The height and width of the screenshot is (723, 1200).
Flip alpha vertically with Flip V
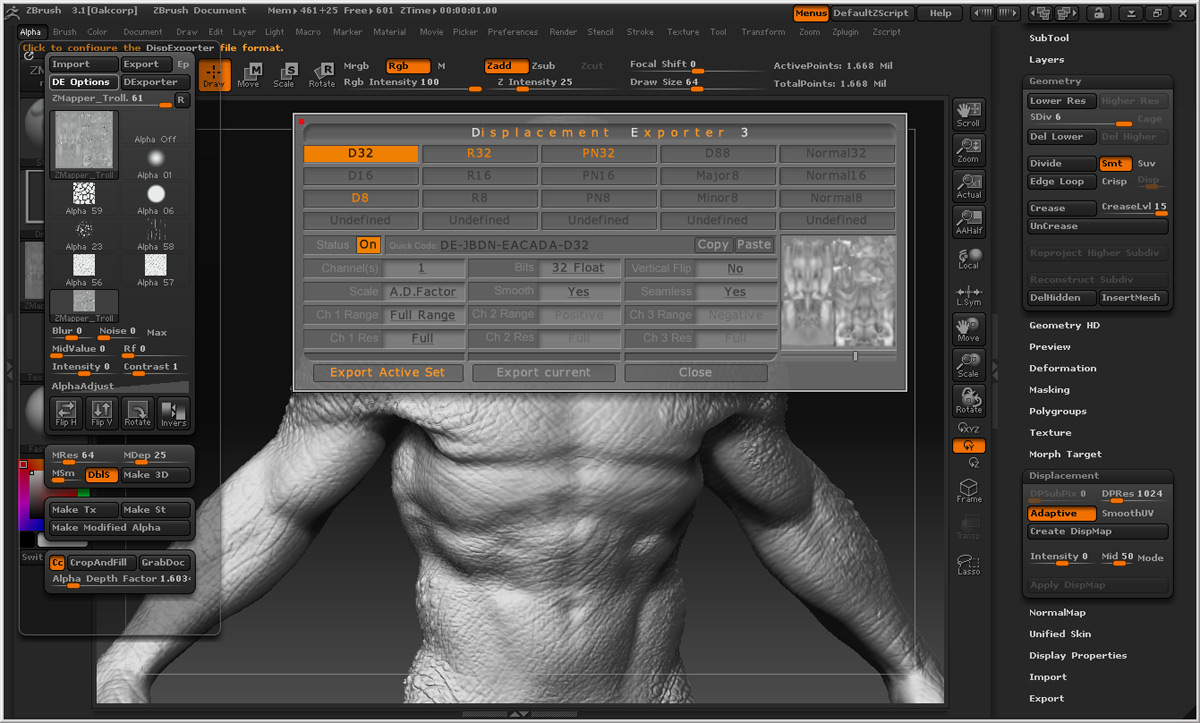[102, 412]
